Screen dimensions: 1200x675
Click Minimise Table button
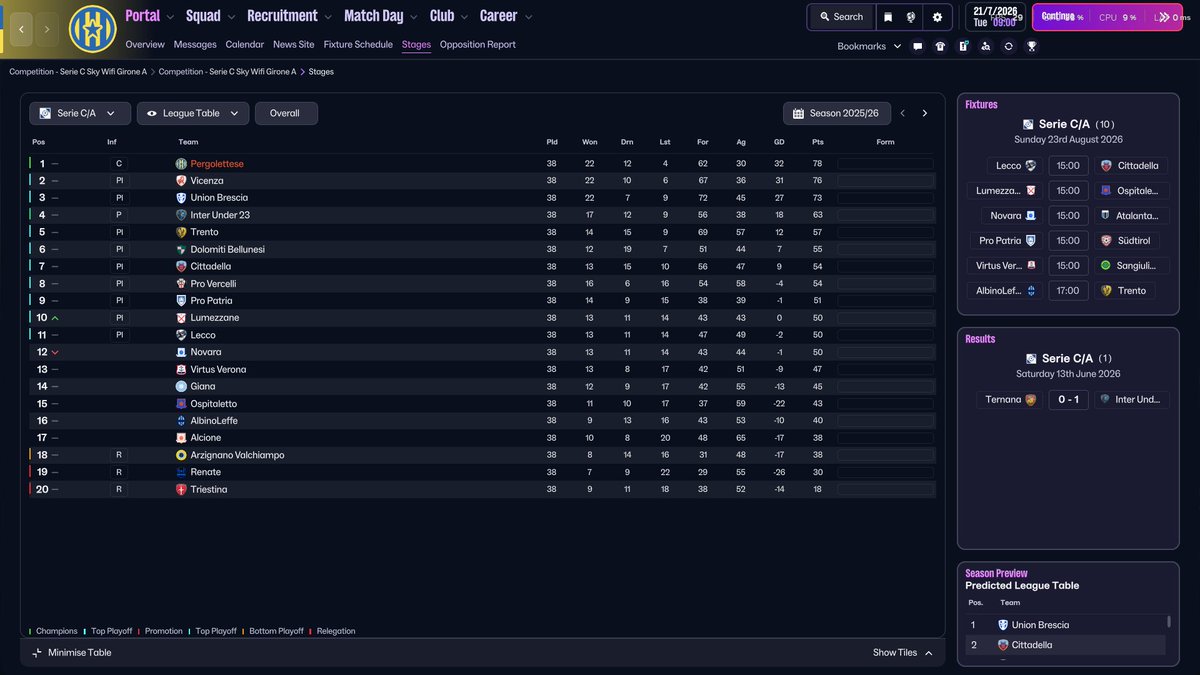click(x=72, y=653)
